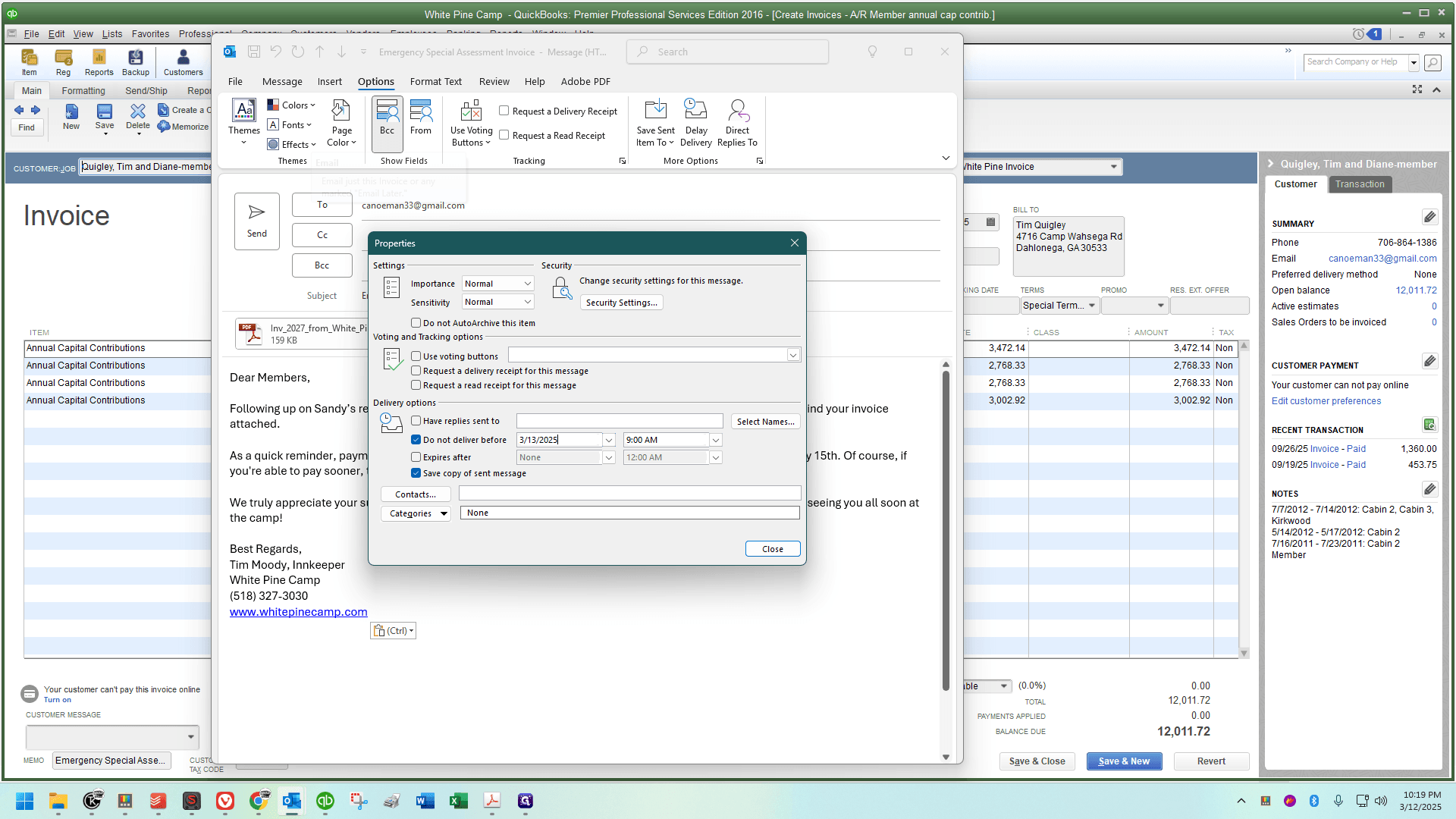Check Request a delivery receipt for this message
Viewport: 1456px width, 819px height.
click(416, 371)
